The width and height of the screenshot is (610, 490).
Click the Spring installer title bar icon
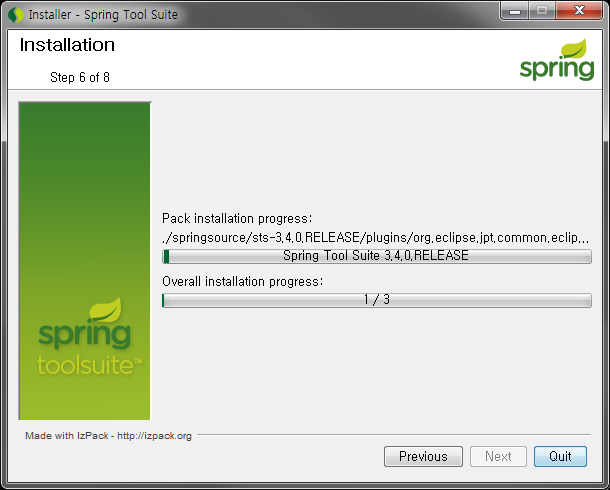point(16,15)
